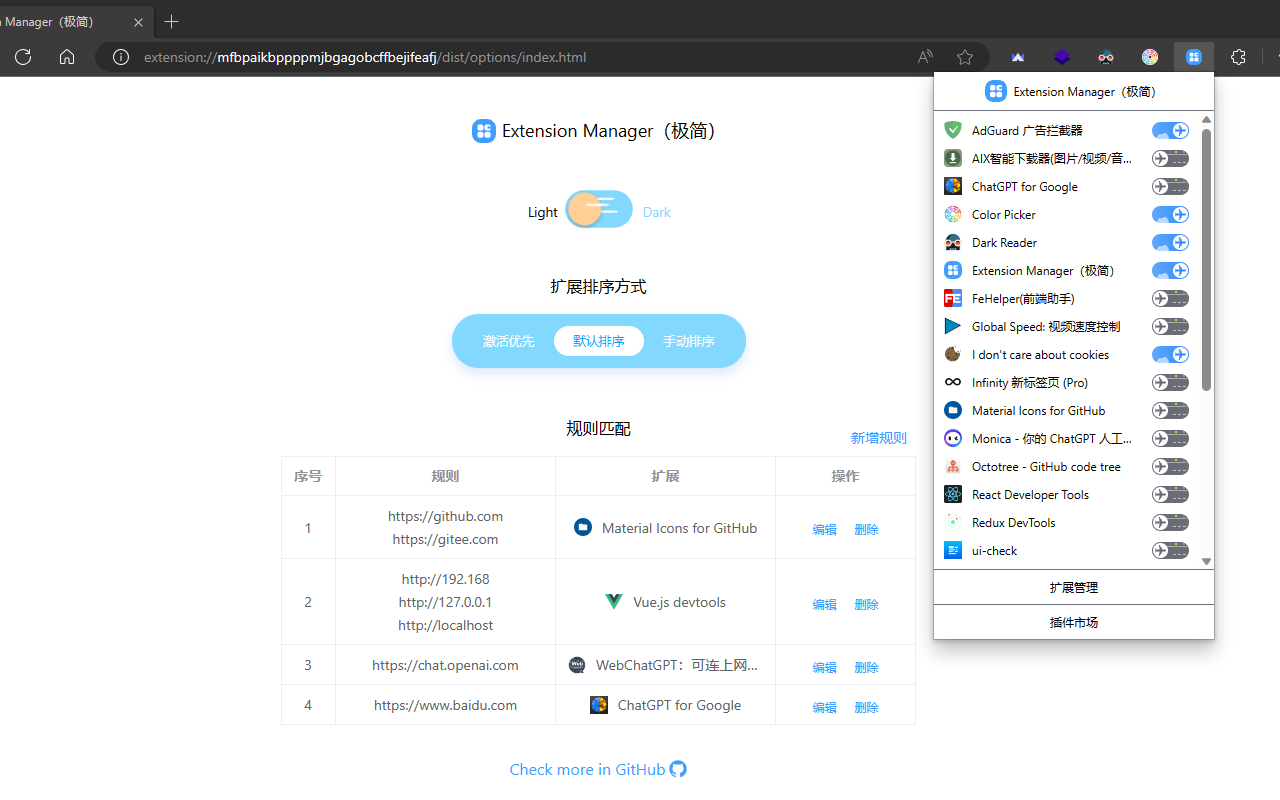Enable the Octotree toggle
This screenshot has height=800, width=1280.
tap(1170, 466)
